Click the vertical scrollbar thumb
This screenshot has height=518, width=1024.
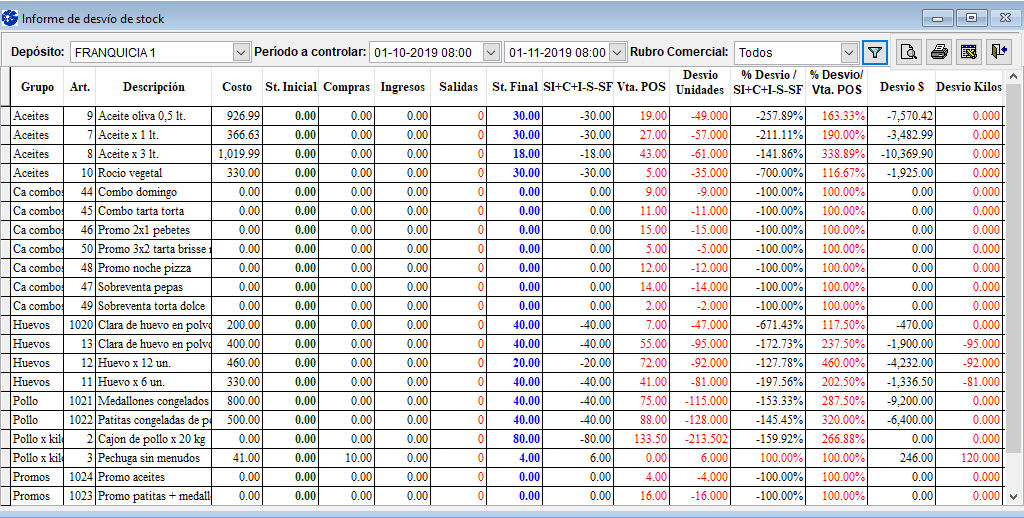pyautogui.click(x=1014, y=268)
